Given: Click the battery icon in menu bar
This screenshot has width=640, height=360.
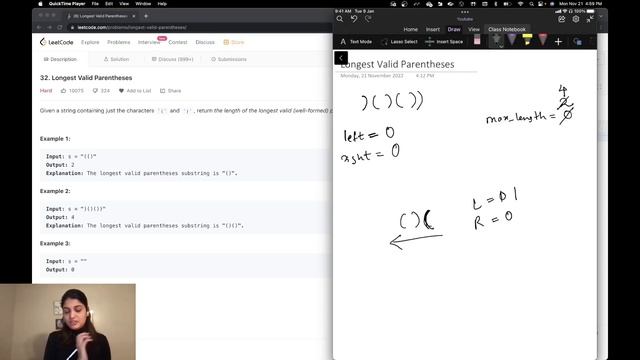Looking at the screenshot, I should click(x=508, y=4).
